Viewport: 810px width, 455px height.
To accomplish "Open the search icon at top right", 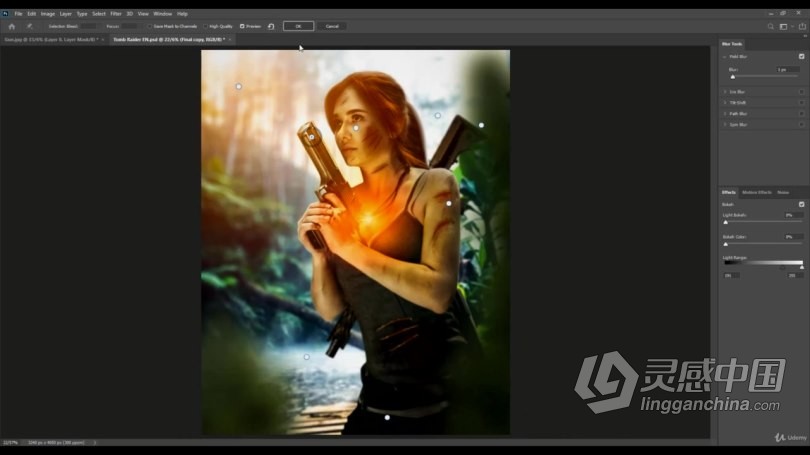I will coord(771,26).
